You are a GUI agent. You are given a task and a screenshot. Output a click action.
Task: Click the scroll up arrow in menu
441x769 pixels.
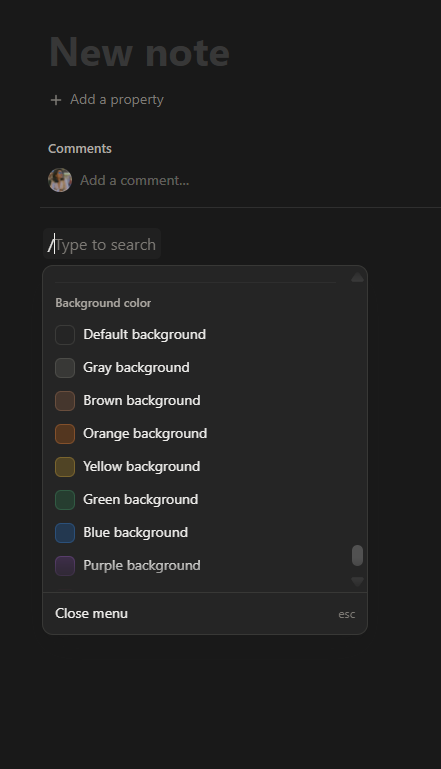(x=358, y=278)
